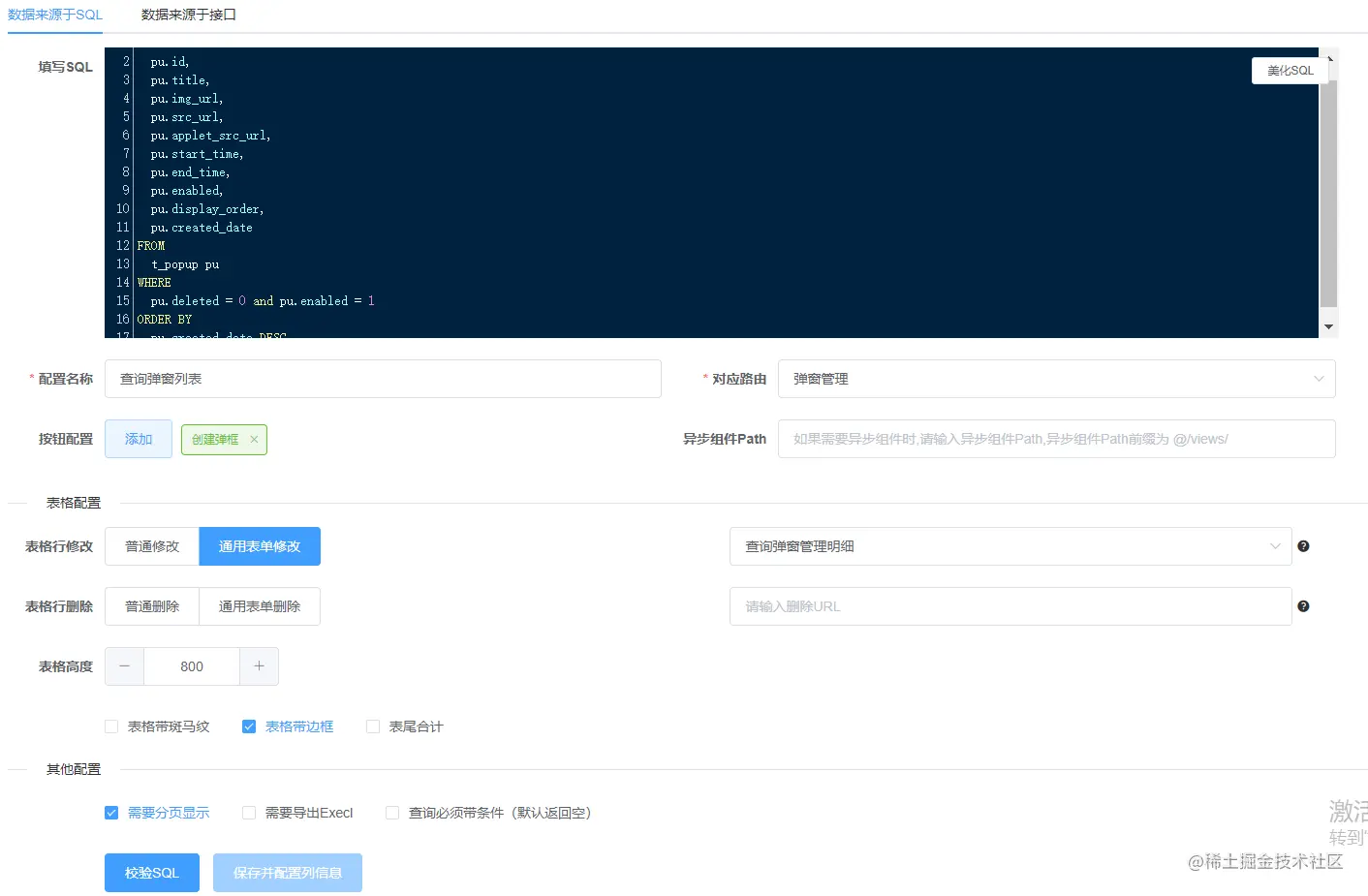The image size is (1368, 896).
Task: Open the 查询弹窗管理明细 dropdown
Action: pyautogui.click(x=1010, y=546)
